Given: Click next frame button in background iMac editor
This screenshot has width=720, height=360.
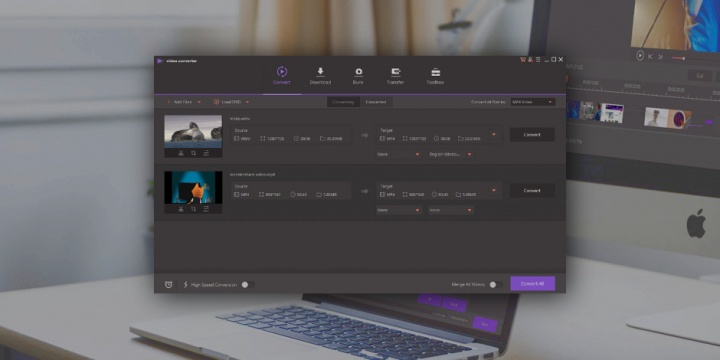Looking at the screenshot, I should click(660, 57).
